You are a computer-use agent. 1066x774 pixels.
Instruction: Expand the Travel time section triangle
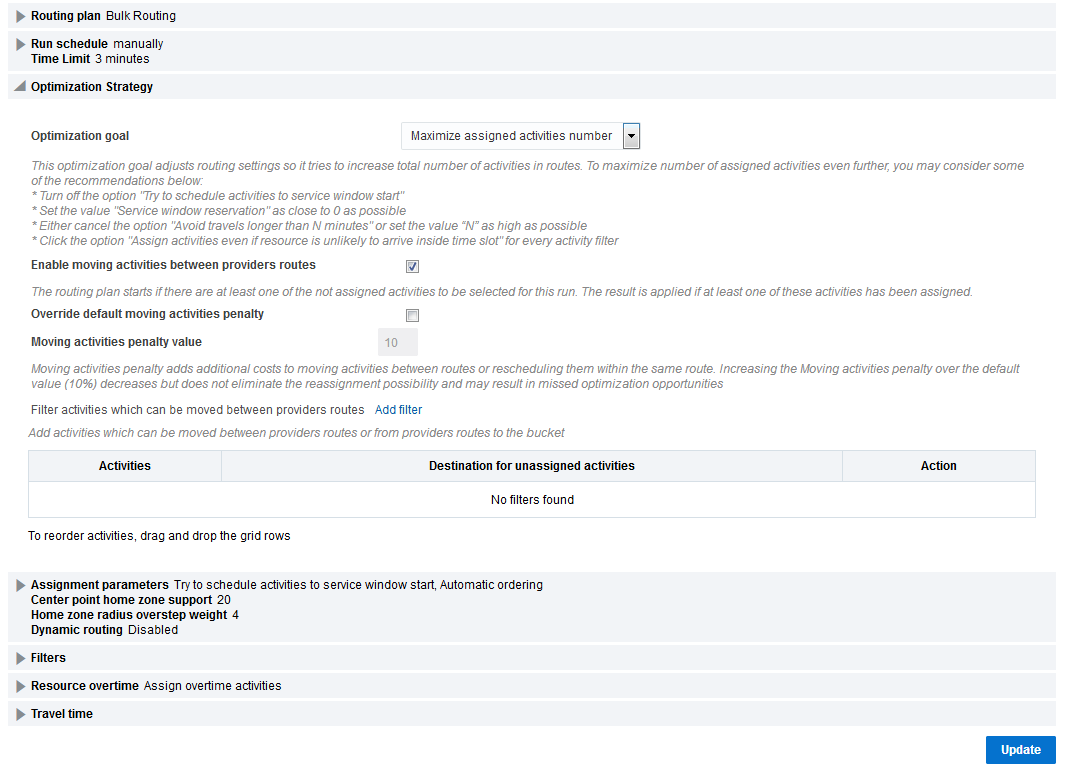coord(21,714)
